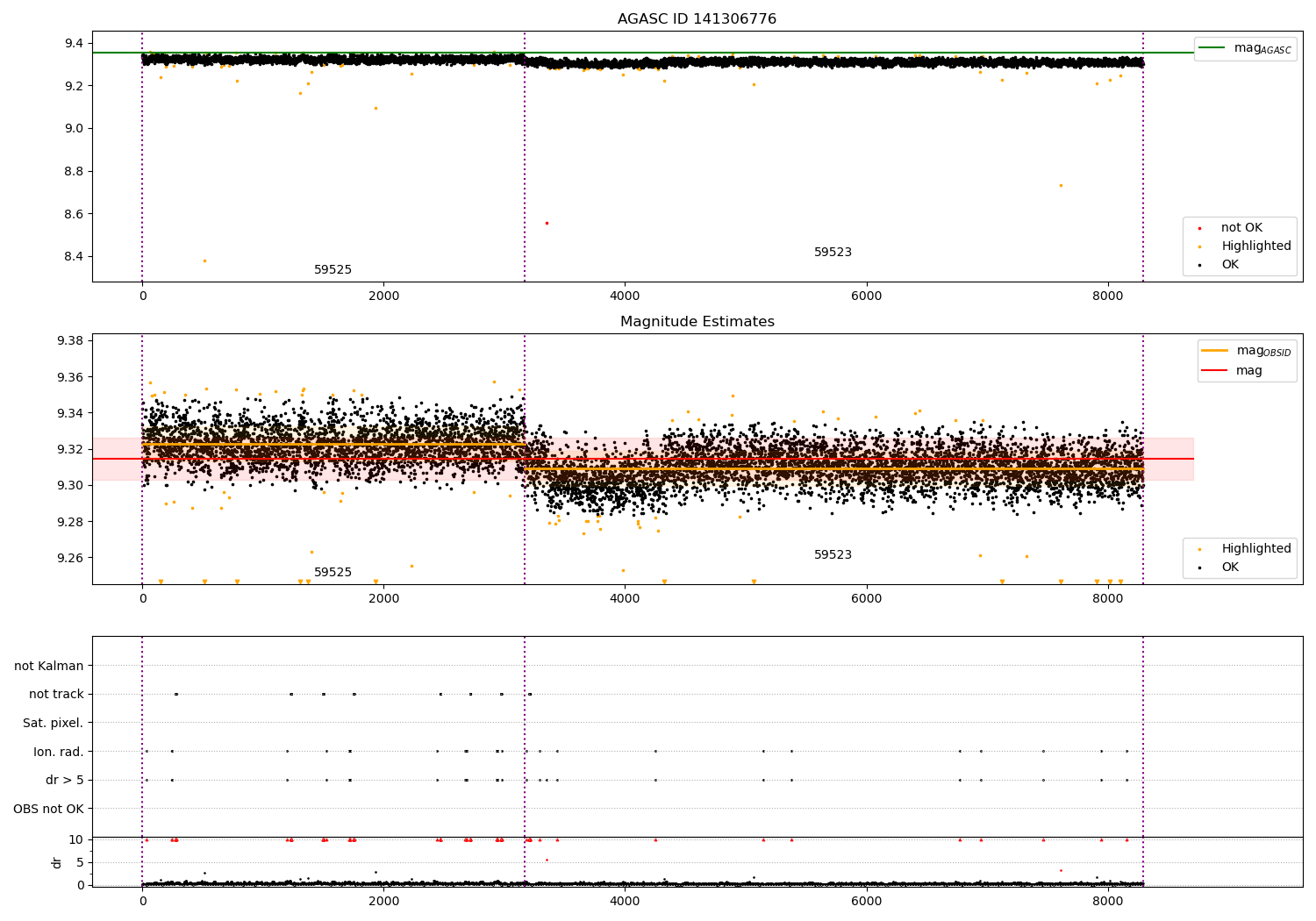Click the 5 tick on the dr axis
This screenshot has width=1316, height=921.
[x=80, y=863]
